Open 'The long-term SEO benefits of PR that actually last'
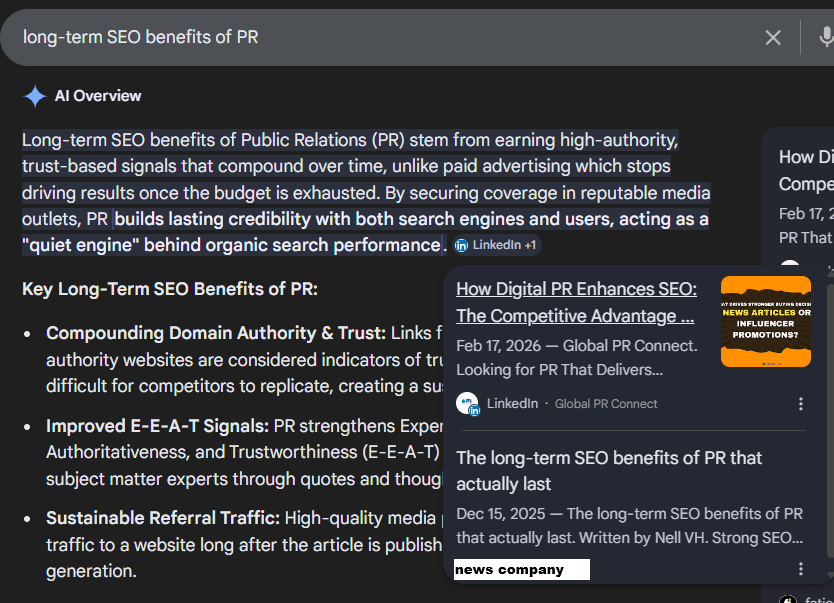 coord(609,470)
